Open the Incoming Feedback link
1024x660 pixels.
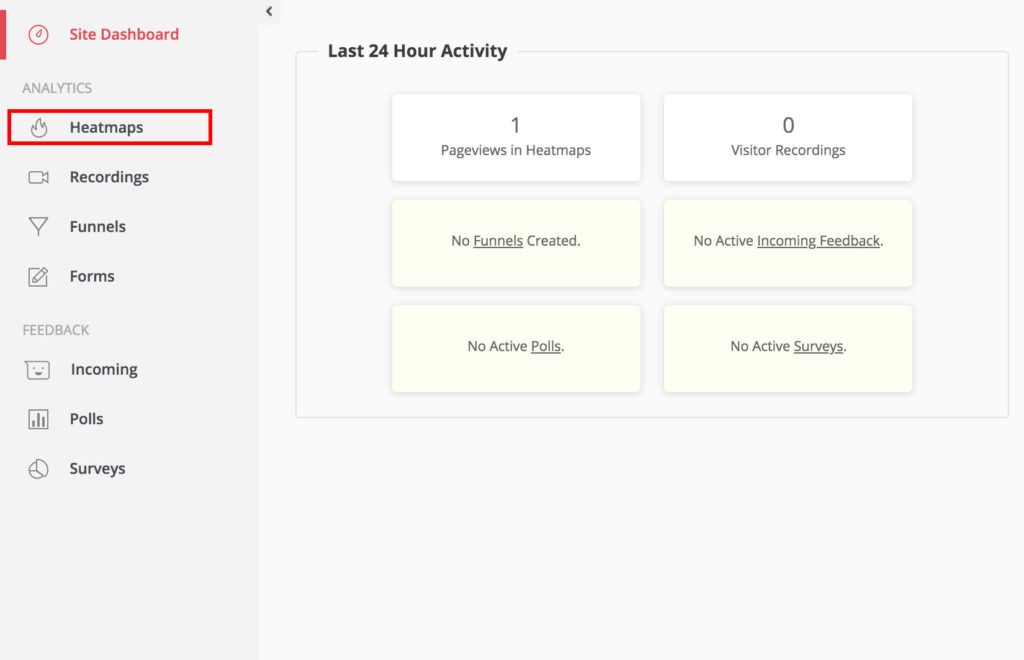coord(818,241)
